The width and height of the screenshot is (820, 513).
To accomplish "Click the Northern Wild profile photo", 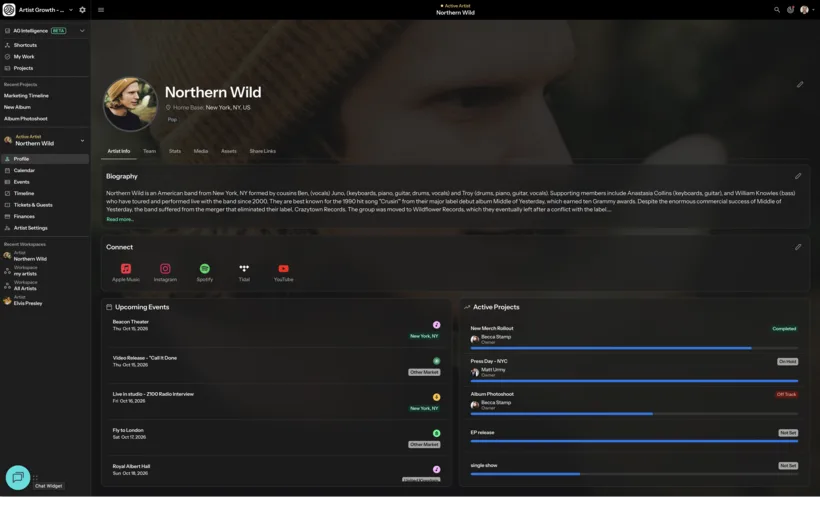I will click(130, 104).
